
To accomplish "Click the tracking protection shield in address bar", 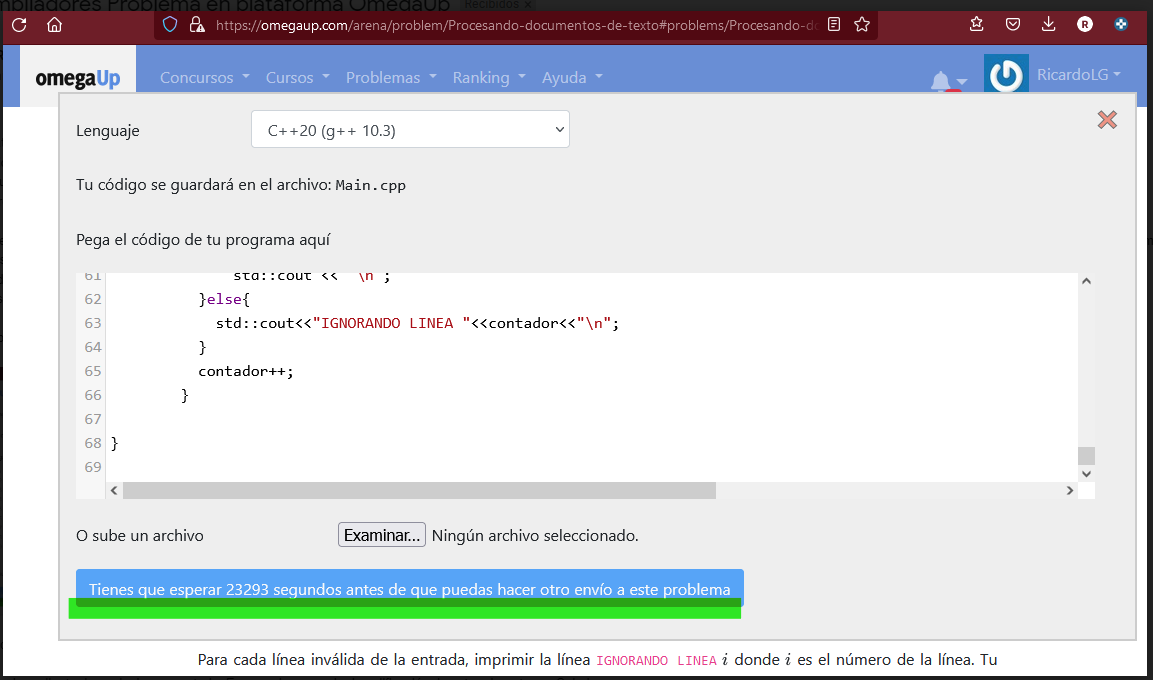I will click(x=169, y=24).
